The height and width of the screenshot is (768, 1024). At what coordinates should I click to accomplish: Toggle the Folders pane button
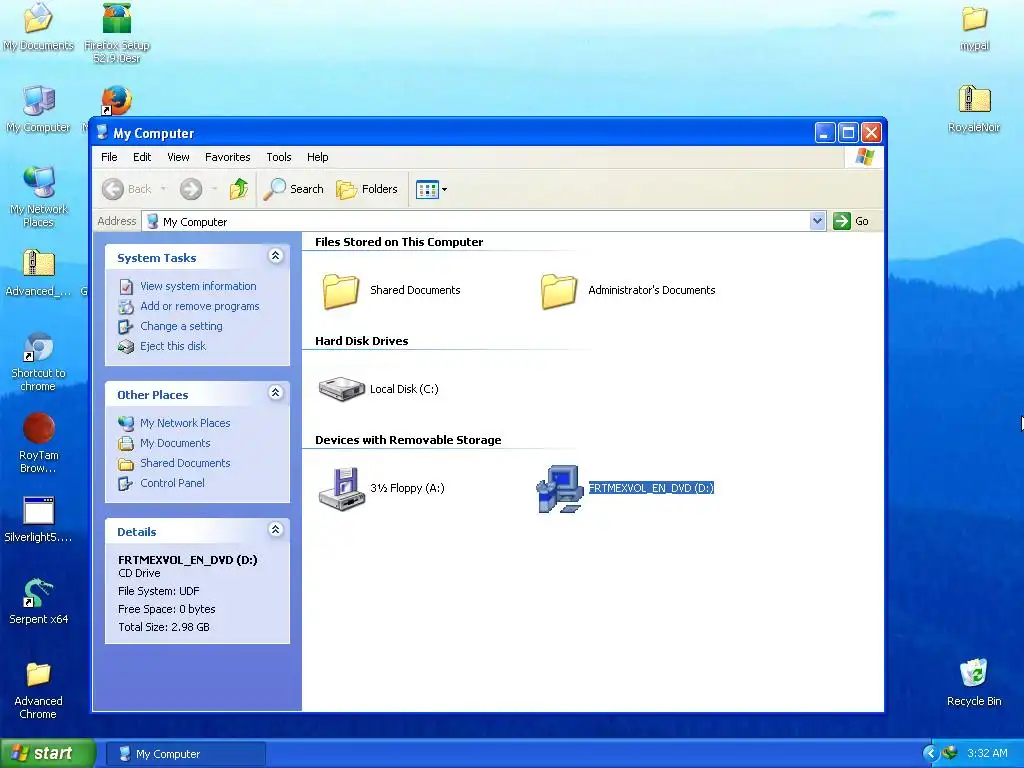[367, 189]
